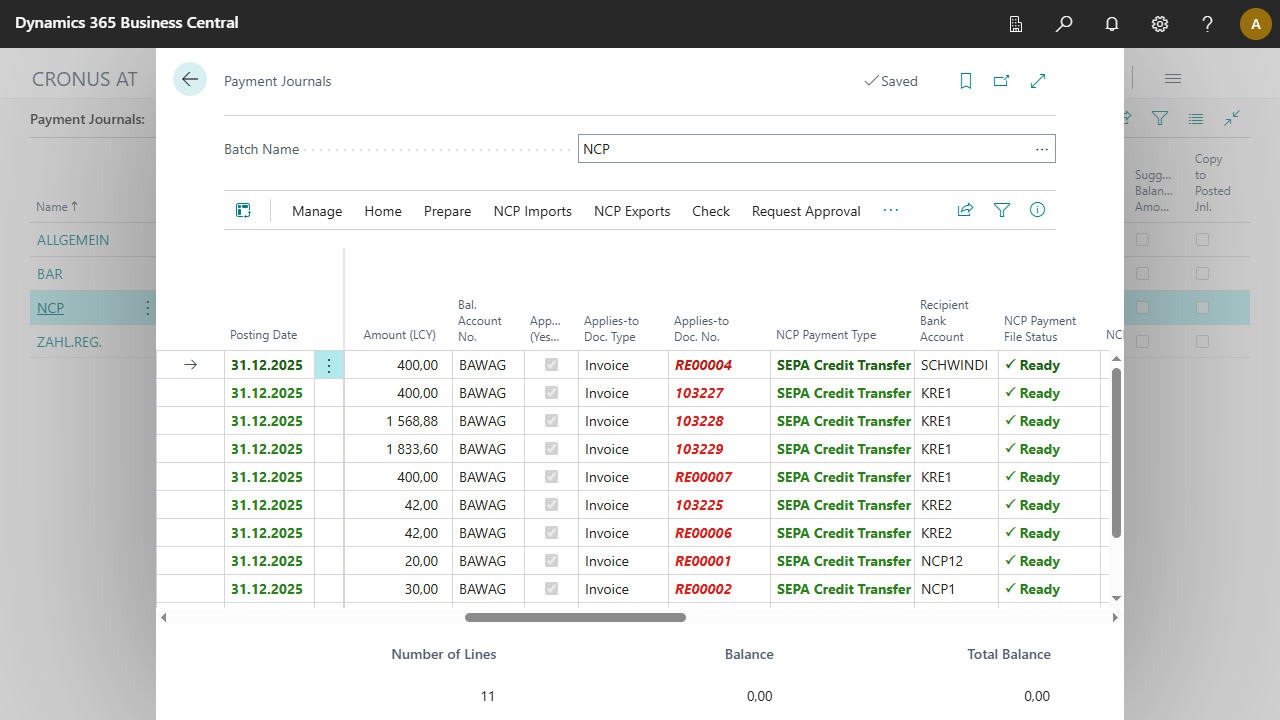
Task: Click the bookmark icon in header
Action: coord(966,81)
